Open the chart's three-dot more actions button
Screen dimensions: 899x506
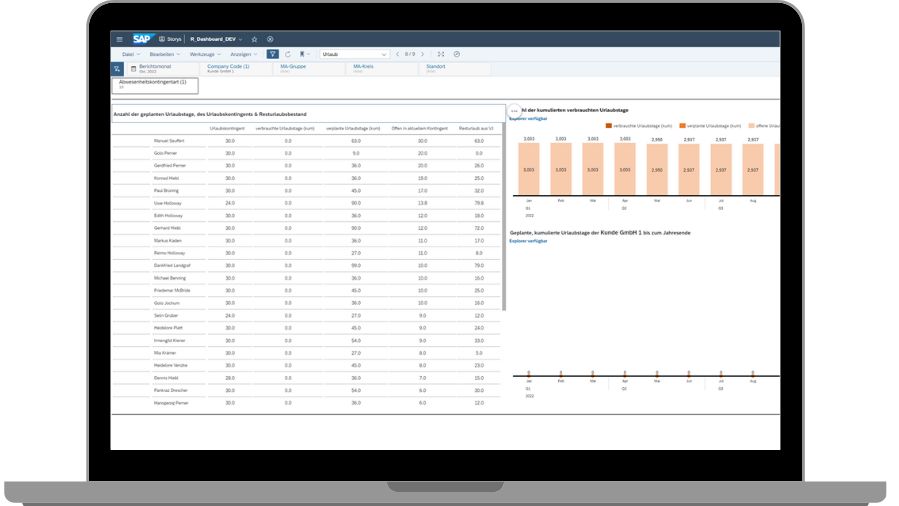(514, 110)
